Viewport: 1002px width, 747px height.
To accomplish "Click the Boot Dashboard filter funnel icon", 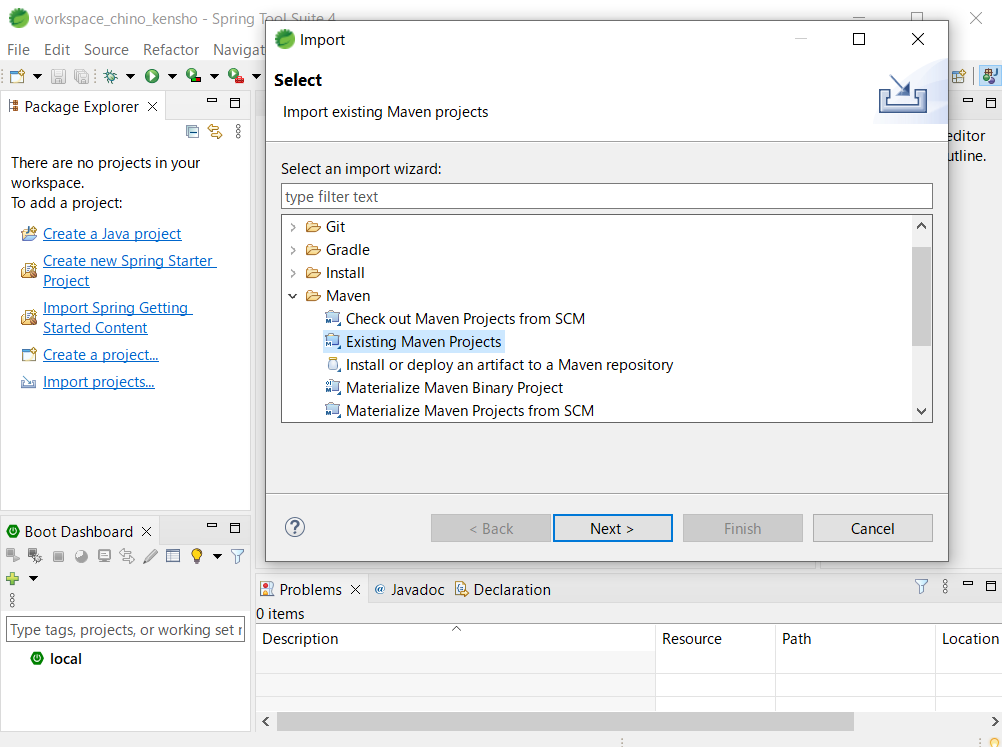I will pyautogui.click(x=237, y=556).
